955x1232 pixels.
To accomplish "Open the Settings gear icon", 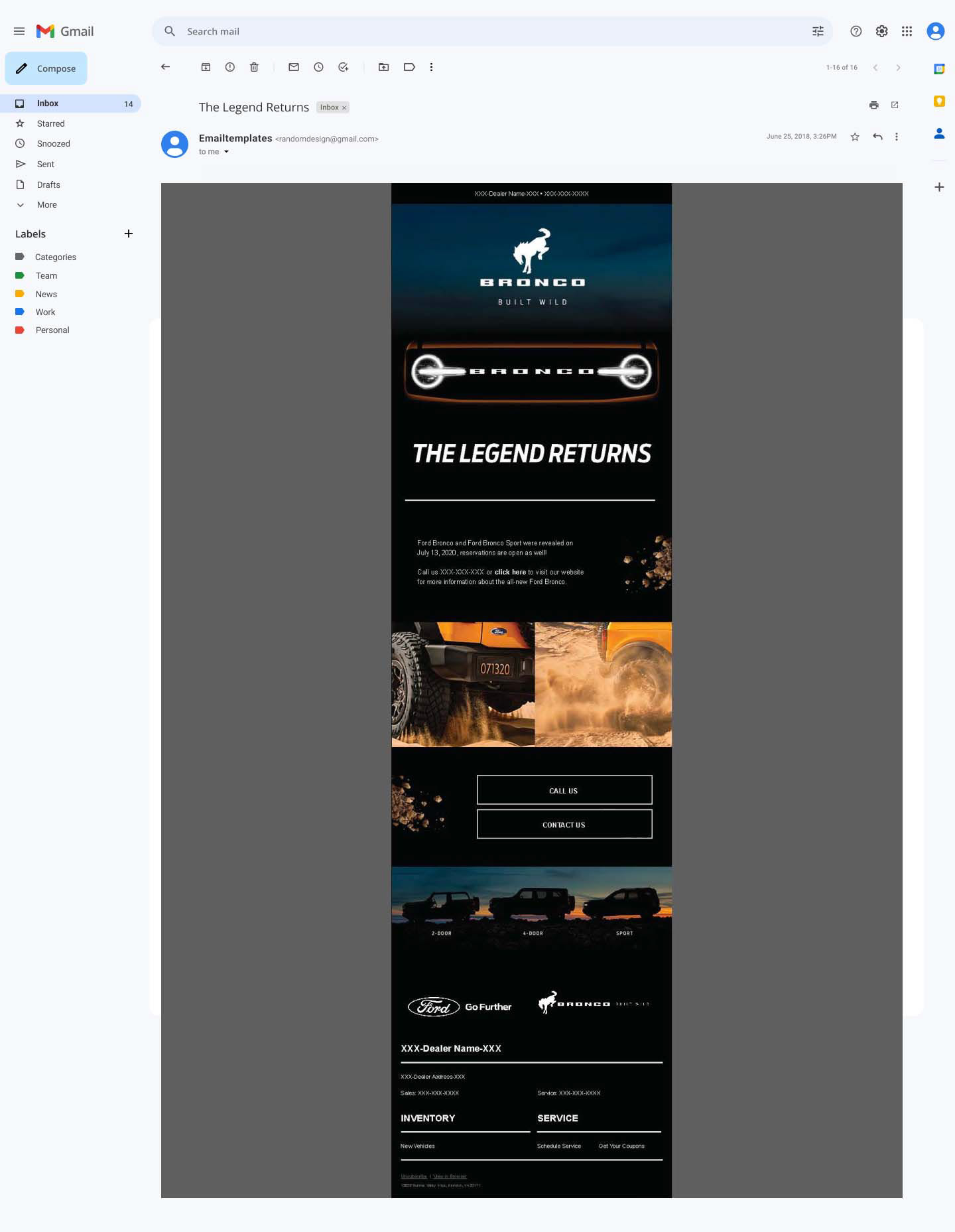I will tap(881, 31).
